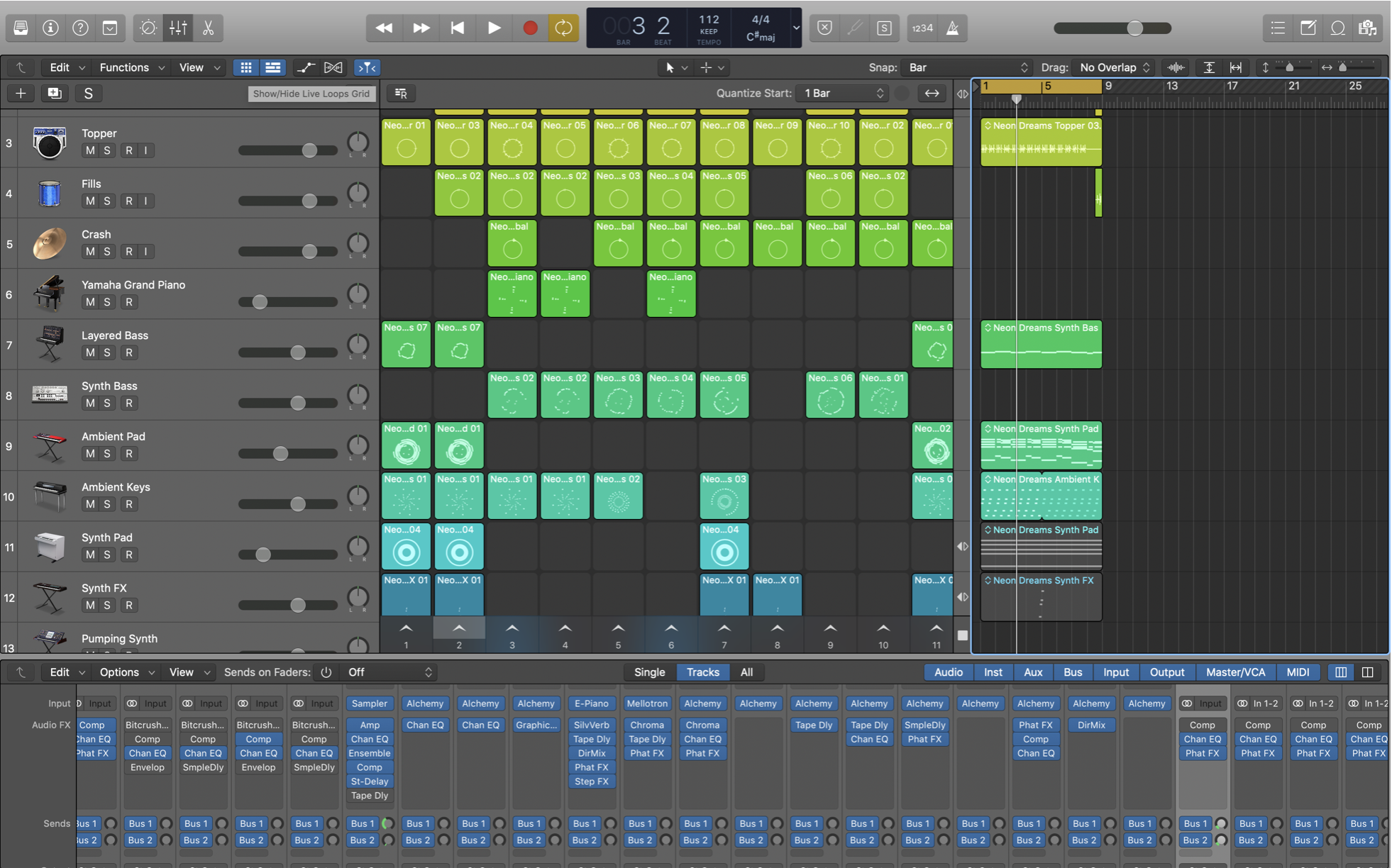This screenshot has width=1392, height=868.
Task: Click the Tracks list view icon
Action: tap(271, 67)
